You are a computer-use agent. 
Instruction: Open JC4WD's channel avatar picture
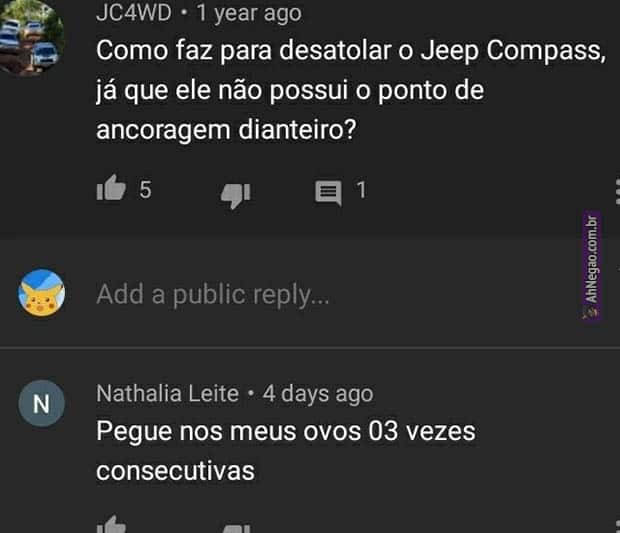click(32, 38)
